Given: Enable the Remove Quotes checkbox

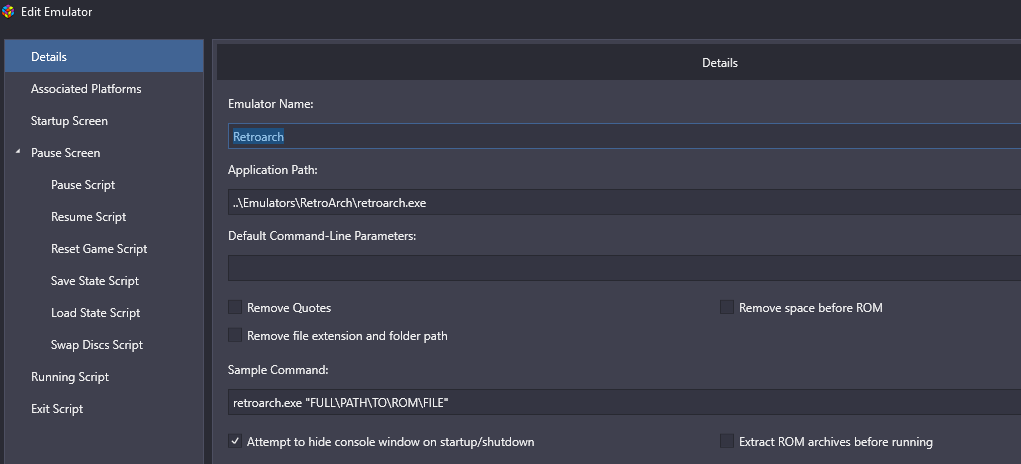Looking at the screenshot, I should click(235, 307).
